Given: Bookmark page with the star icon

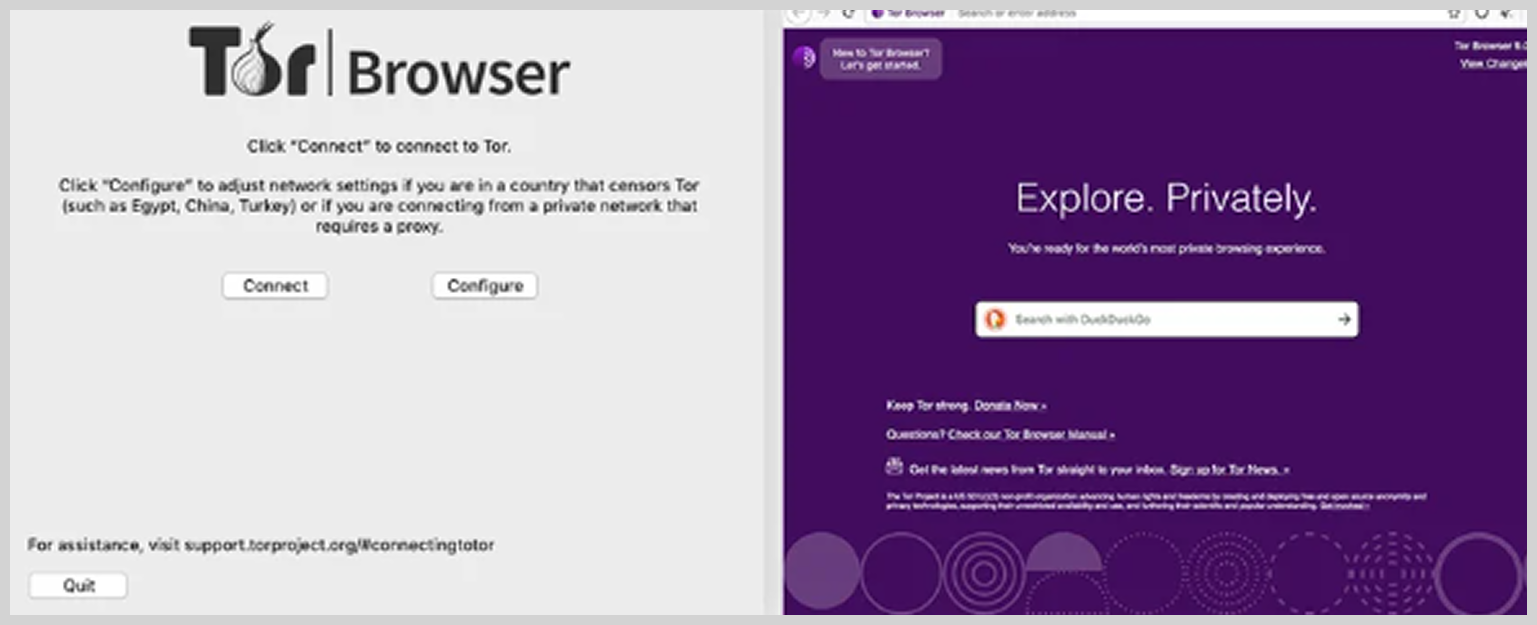Looking at the screenshot, I should point(1454,13).
